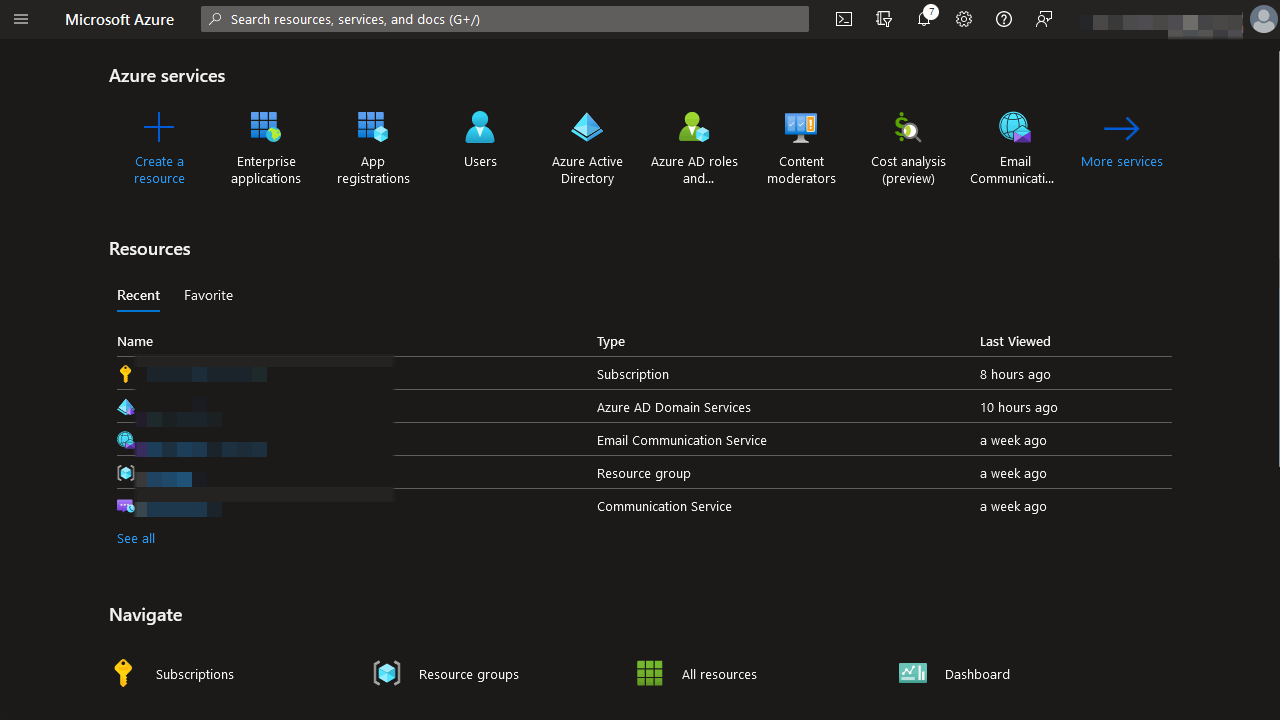Open Enterprise applications service icon

pos(266,127)
